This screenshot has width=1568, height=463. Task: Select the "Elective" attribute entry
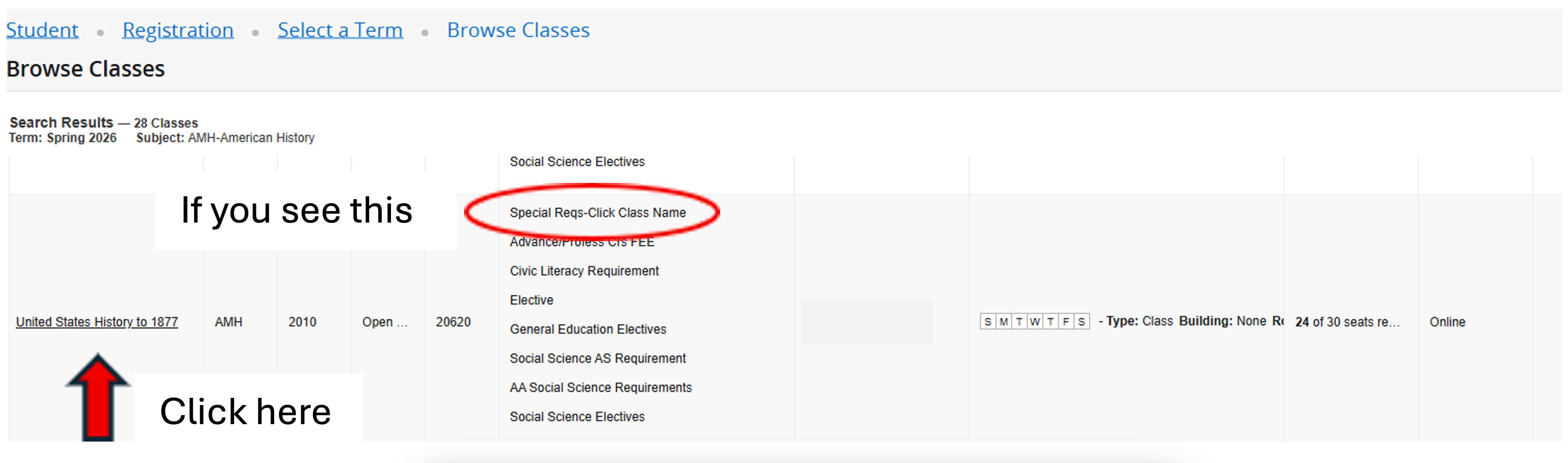pyautogui.click(x=531, y=300)
